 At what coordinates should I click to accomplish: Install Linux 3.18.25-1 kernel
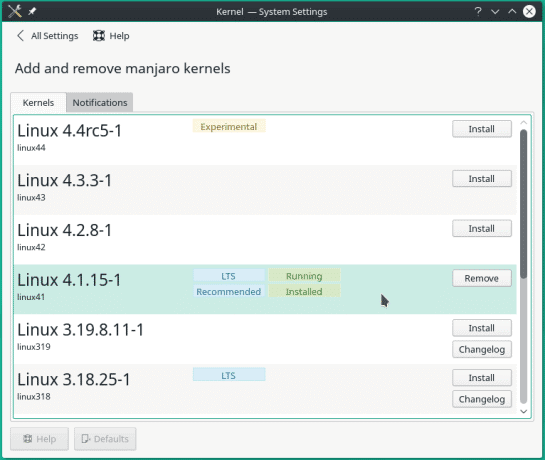coord(482,378)
